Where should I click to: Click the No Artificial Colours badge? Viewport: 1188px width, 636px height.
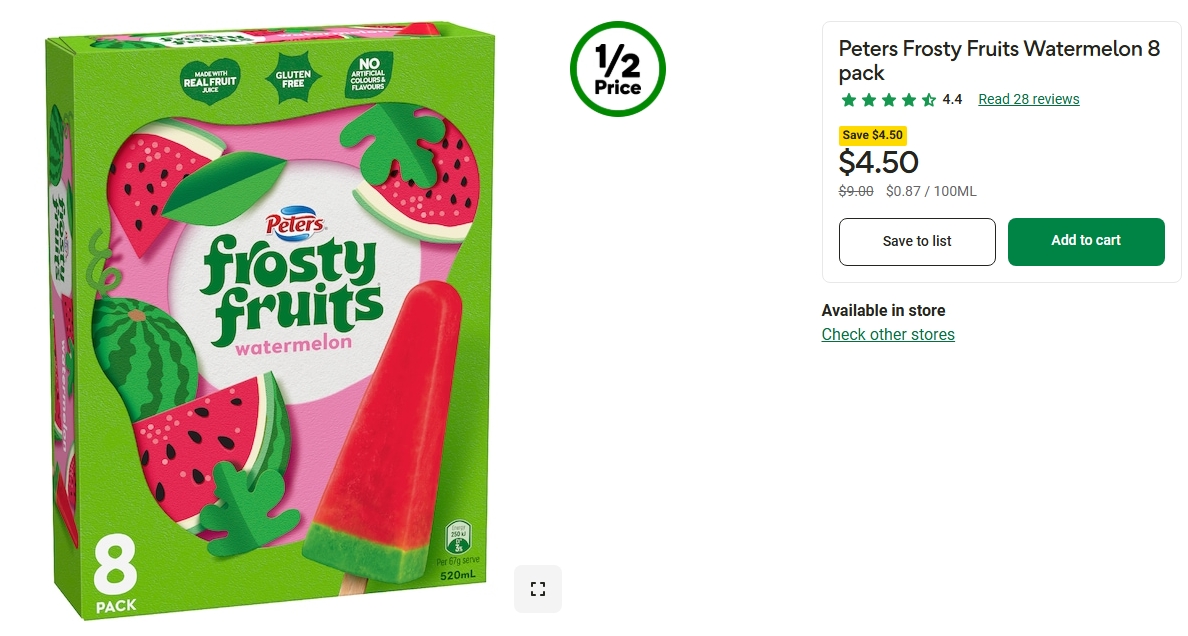point(368,75)
